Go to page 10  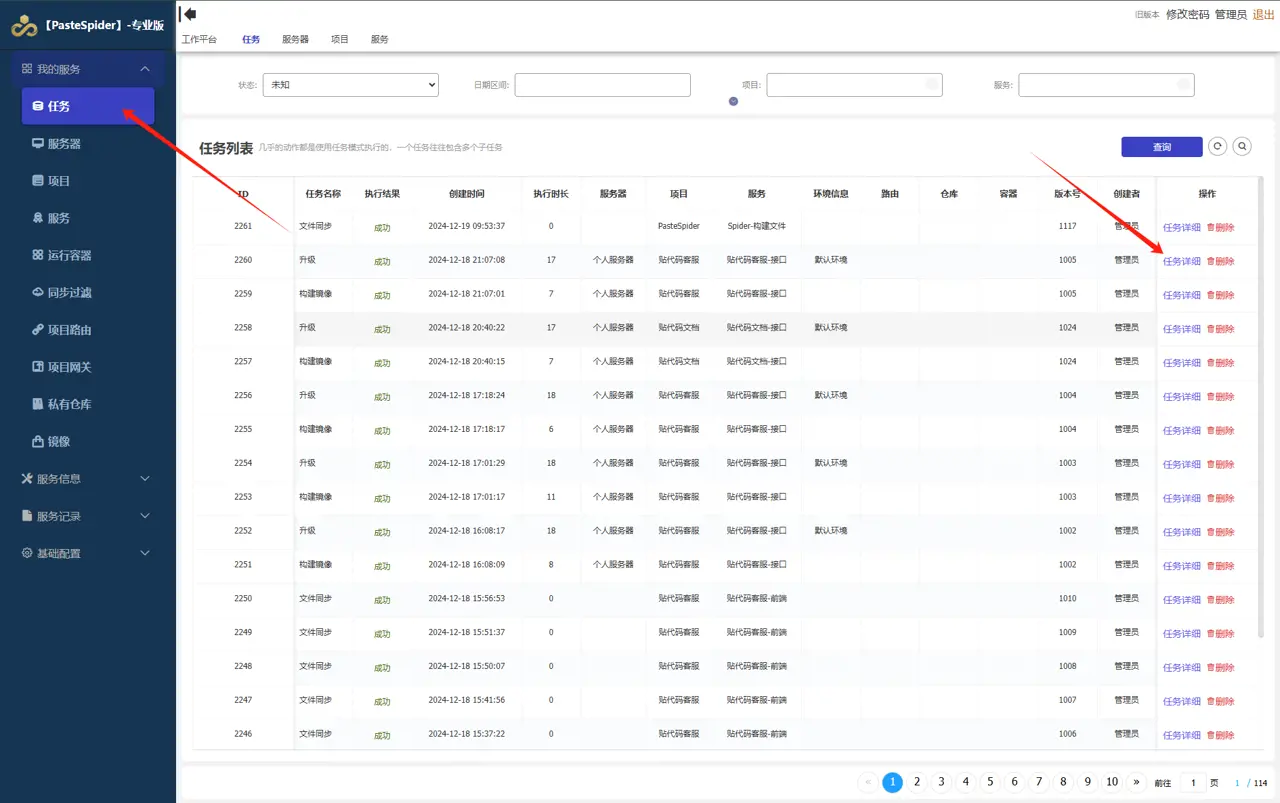click(1112, 782)
